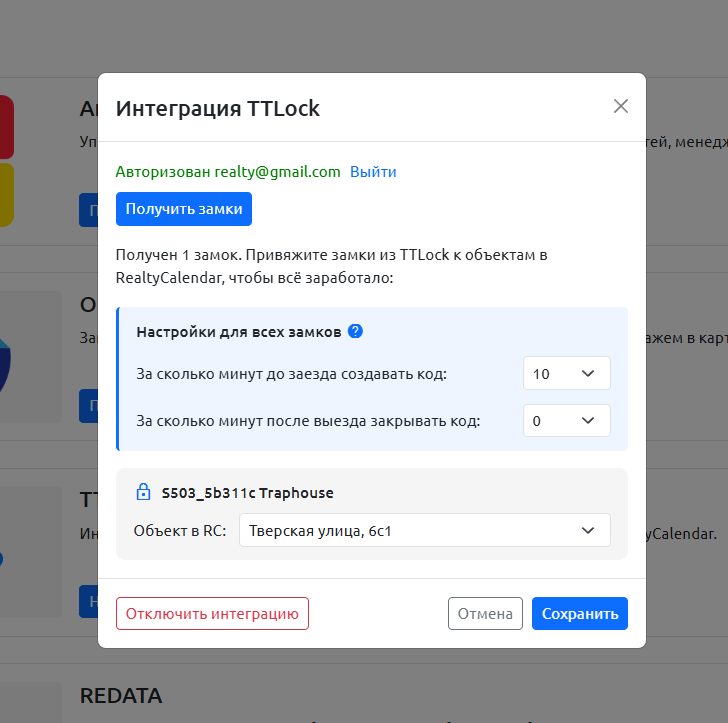This screenshot has height=723, width=728.
Task: Click the Получен 1 замок message
Action: tap(332, 266)
